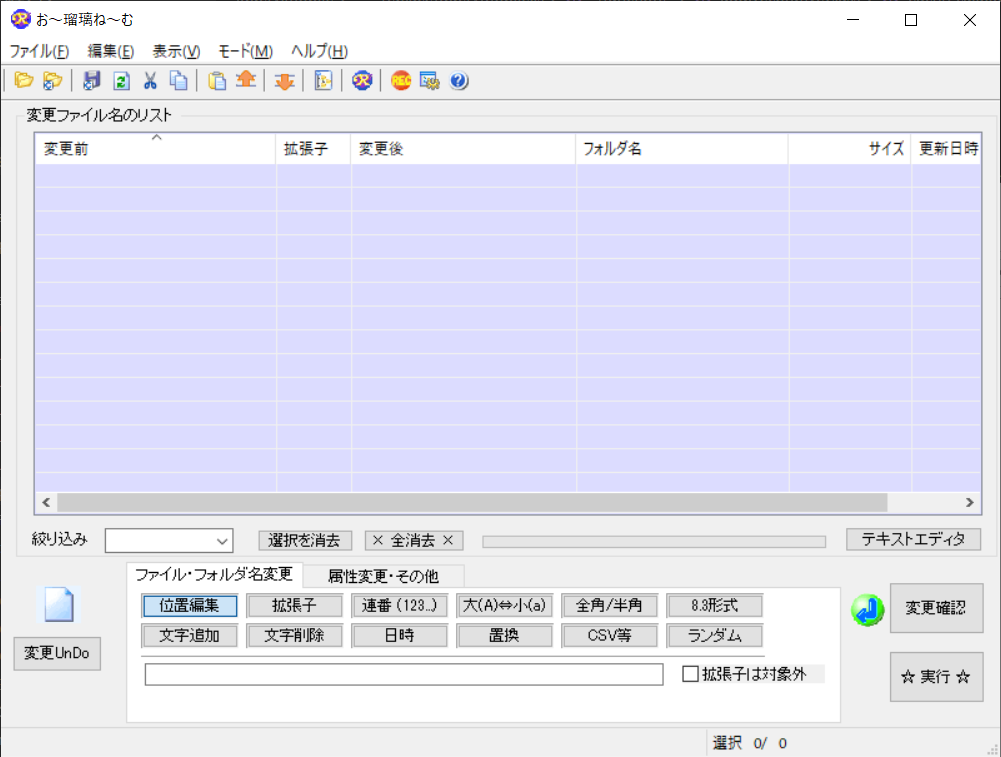The width and height of the screenshot is (1001, 757).
Task: Click the floppy disk save icon
Action: 92,80
